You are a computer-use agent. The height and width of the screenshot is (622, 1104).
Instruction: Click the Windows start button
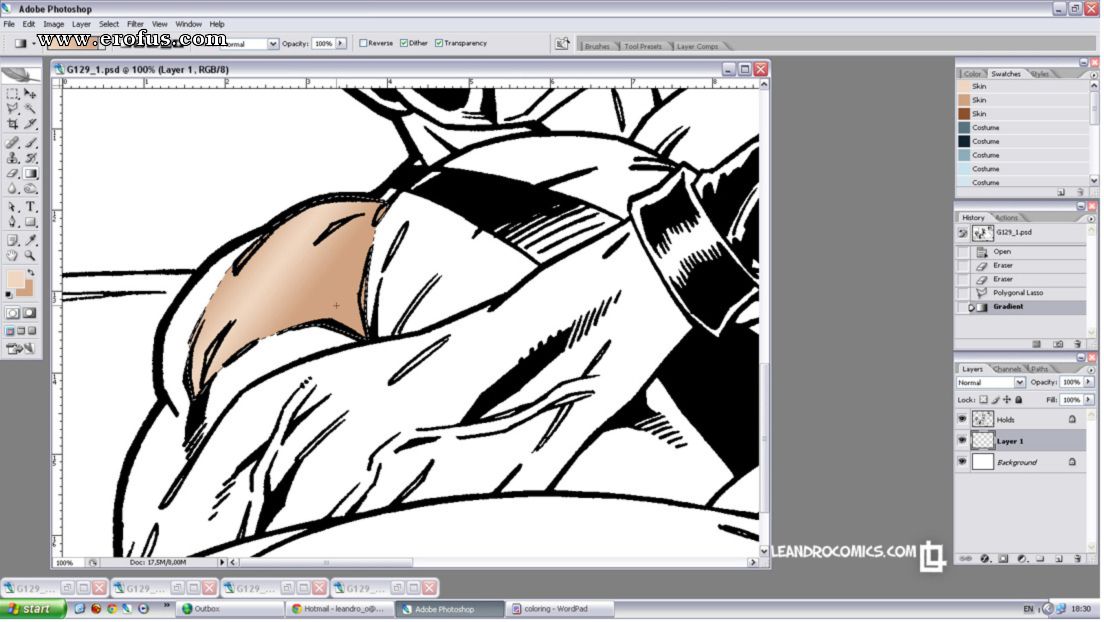(x=33, y=609)
